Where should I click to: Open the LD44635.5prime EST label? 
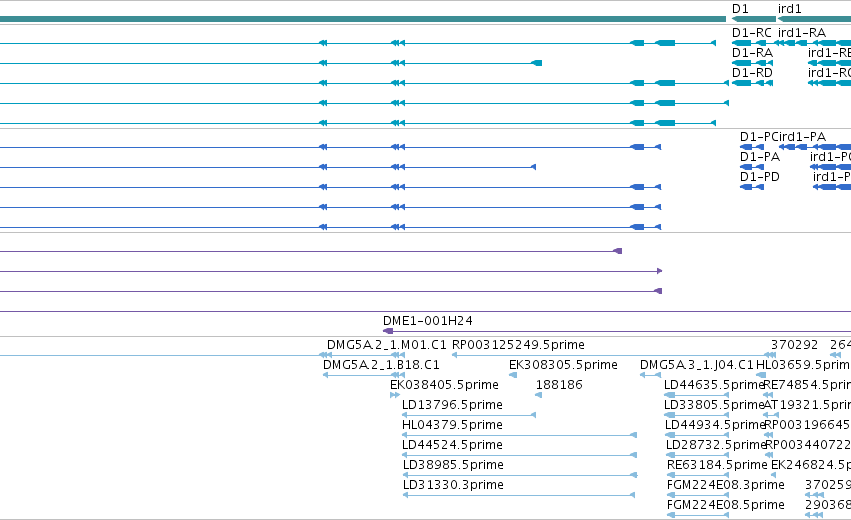(x=714, y=385)
